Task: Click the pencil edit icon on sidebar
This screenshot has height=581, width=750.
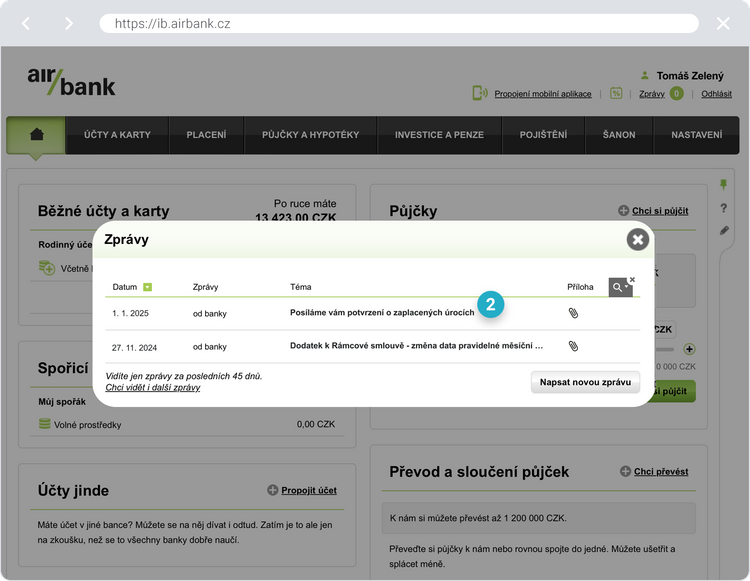Action: [x=724, y=231]
